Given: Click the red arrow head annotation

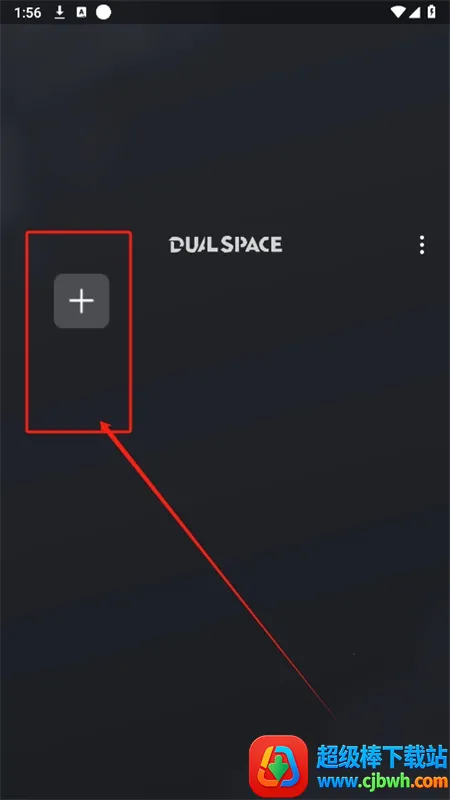Looking at the screenshot, I should pyautogui.click(x=107, y=428).
